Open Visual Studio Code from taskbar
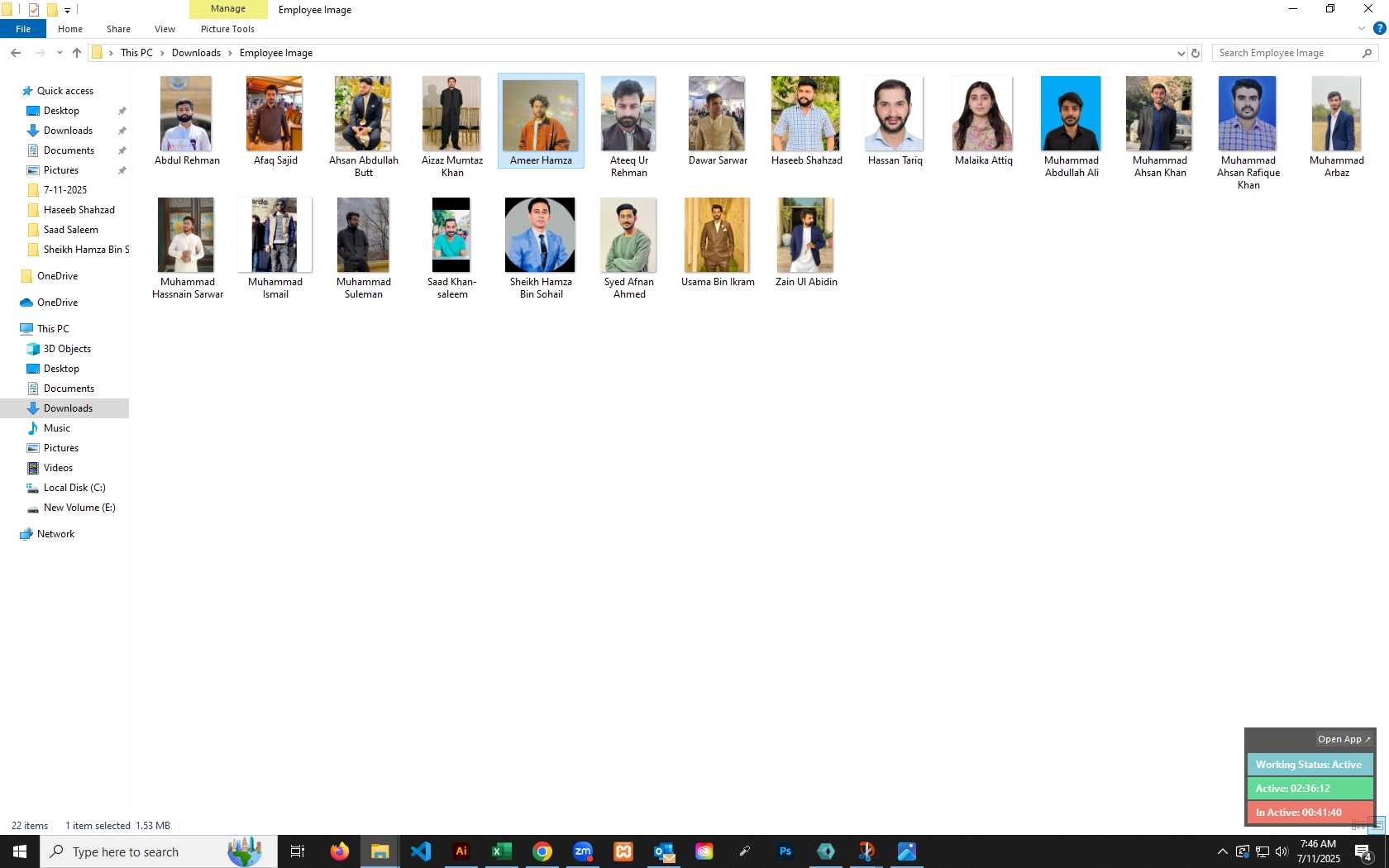This screenshot has height=868, width=1389. [x=421, y=851]
